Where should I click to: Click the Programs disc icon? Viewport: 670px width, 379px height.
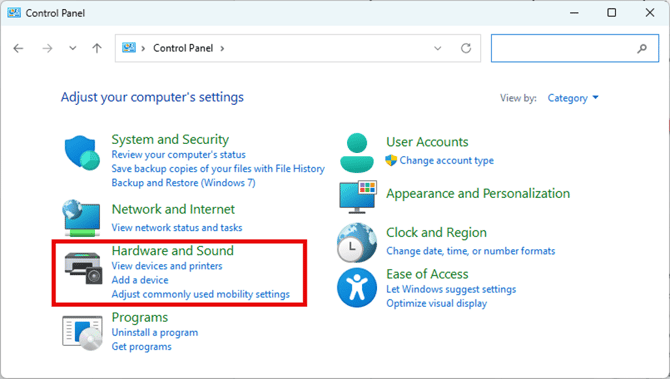[82, 333]
